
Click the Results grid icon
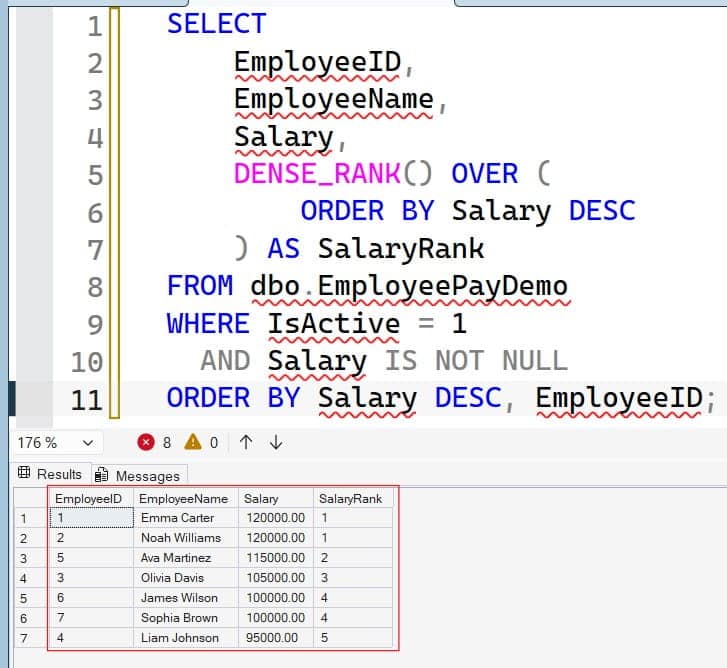tap(24, 473)
